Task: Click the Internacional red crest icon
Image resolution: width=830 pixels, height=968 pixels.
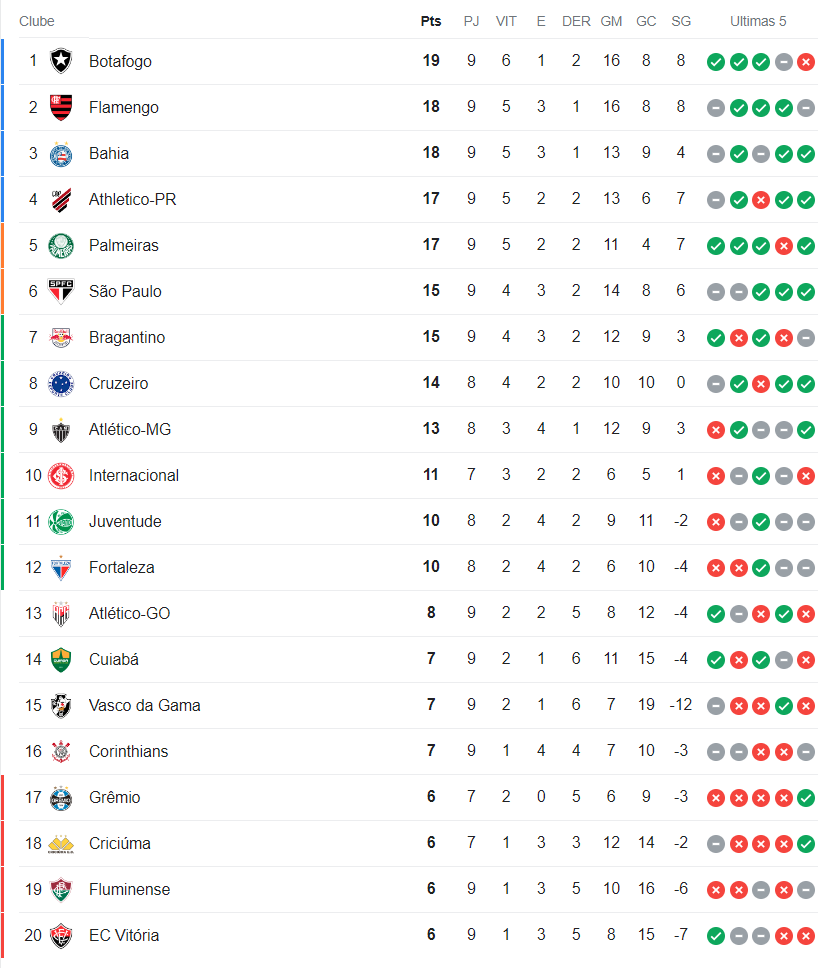Action: [x=61, y=475]
